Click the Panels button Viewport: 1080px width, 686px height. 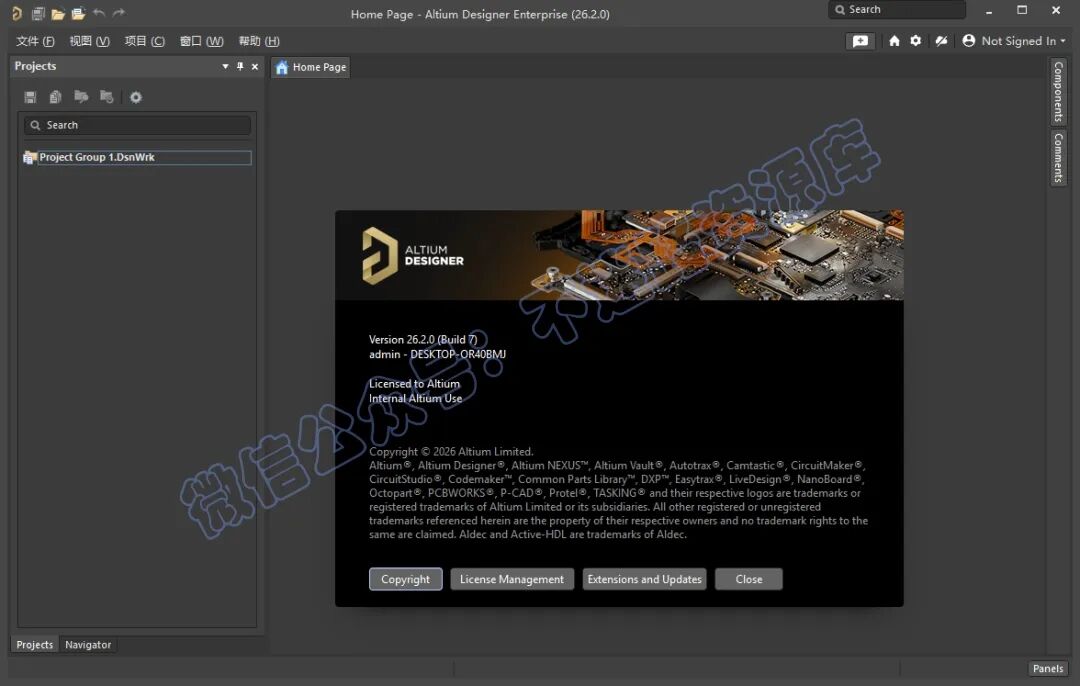click(1048, 668)
